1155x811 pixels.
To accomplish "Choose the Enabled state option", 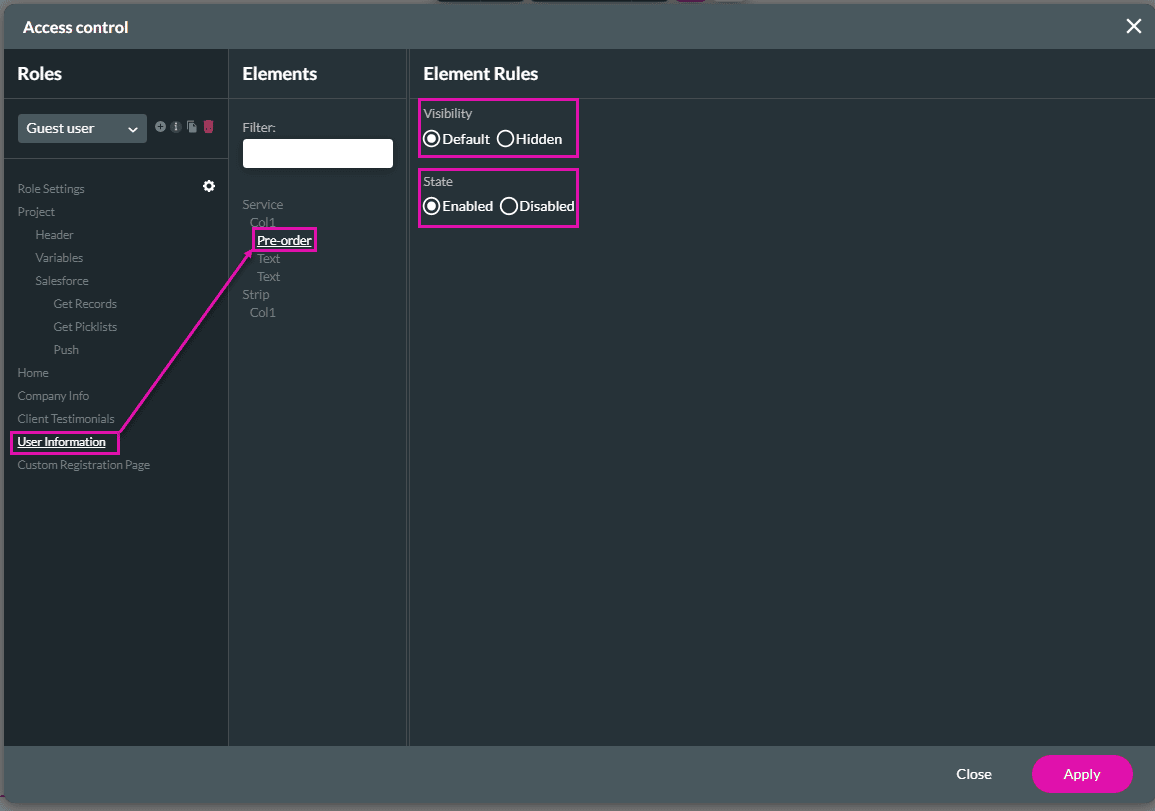I will [432, 206].
